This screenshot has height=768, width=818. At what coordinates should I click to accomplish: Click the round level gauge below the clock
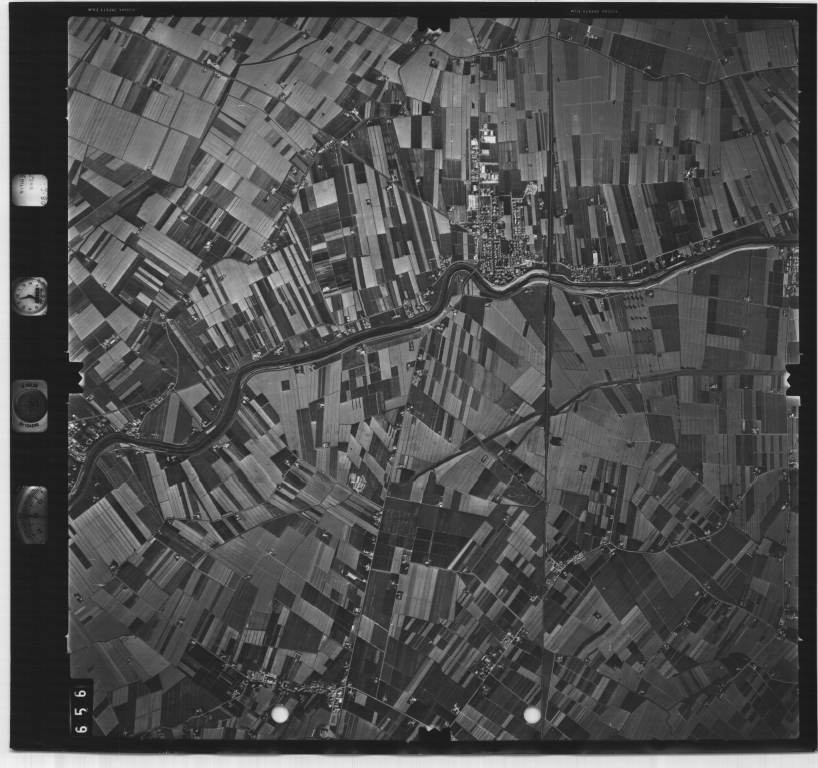tap(30, 404)
